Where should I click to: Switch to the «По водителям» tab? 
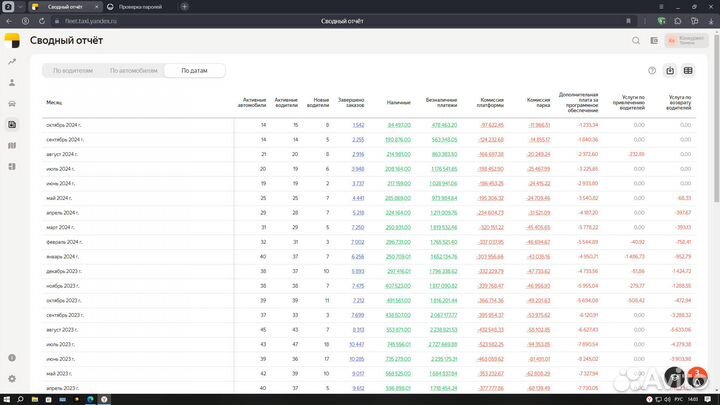(72, 71)
